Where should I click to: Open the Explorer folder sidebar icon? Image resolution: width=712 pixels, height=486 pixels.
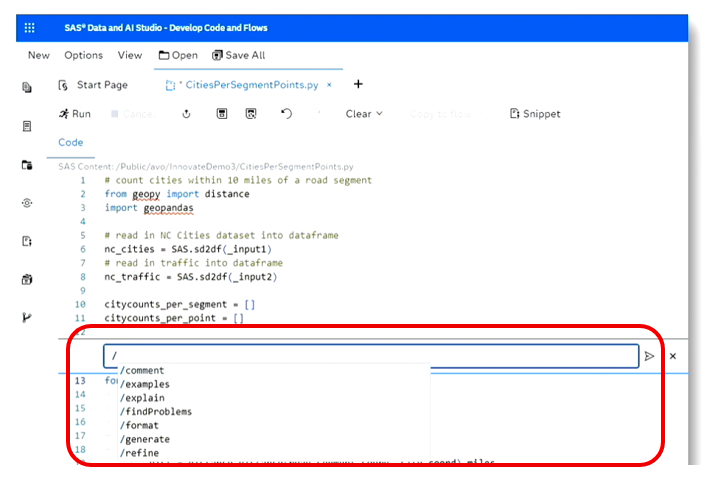click(x=27, y=165)
